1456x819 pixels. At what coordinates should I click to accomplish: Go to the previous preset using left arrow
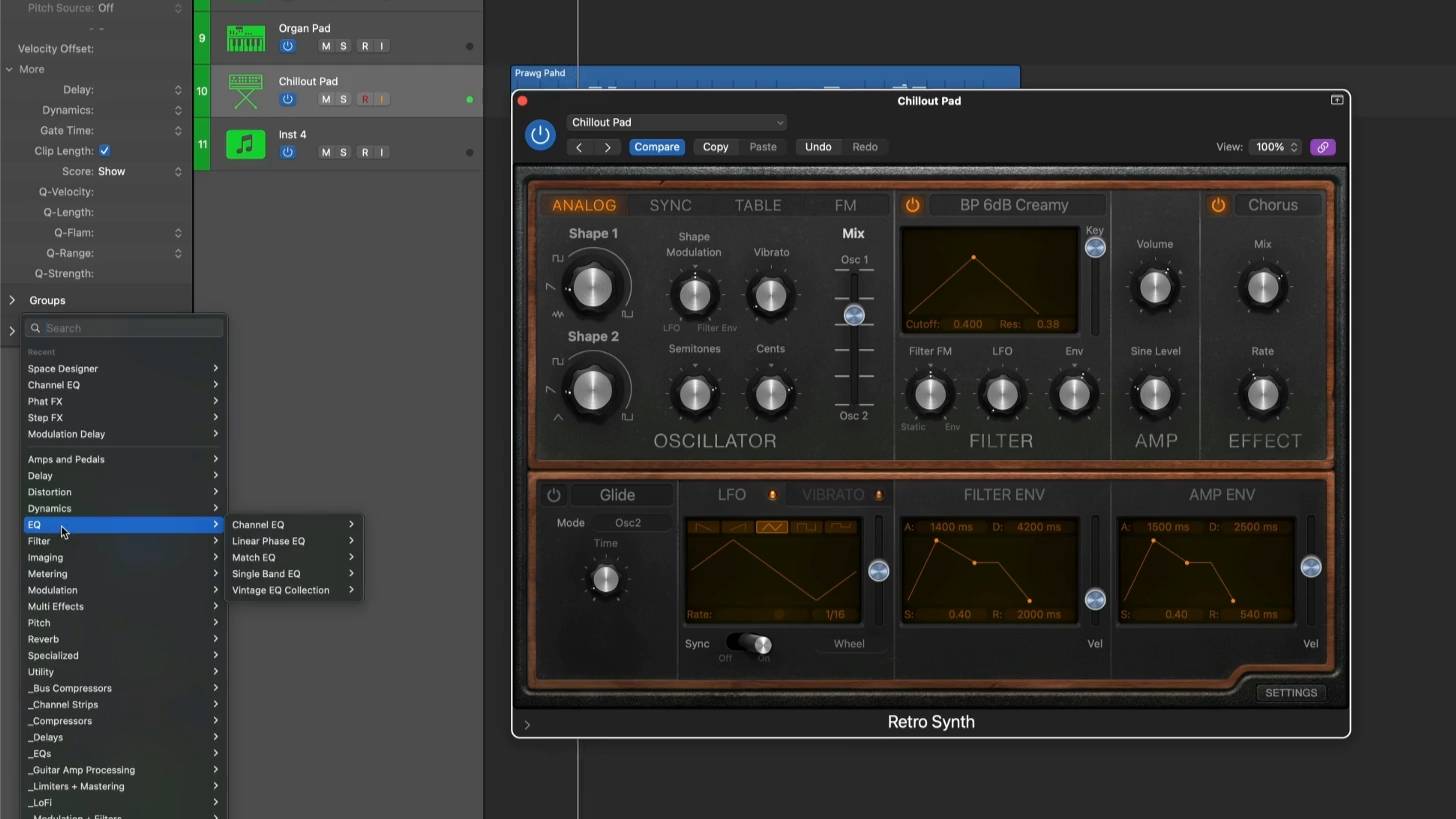pyautogui.click(x=579, y=147)
